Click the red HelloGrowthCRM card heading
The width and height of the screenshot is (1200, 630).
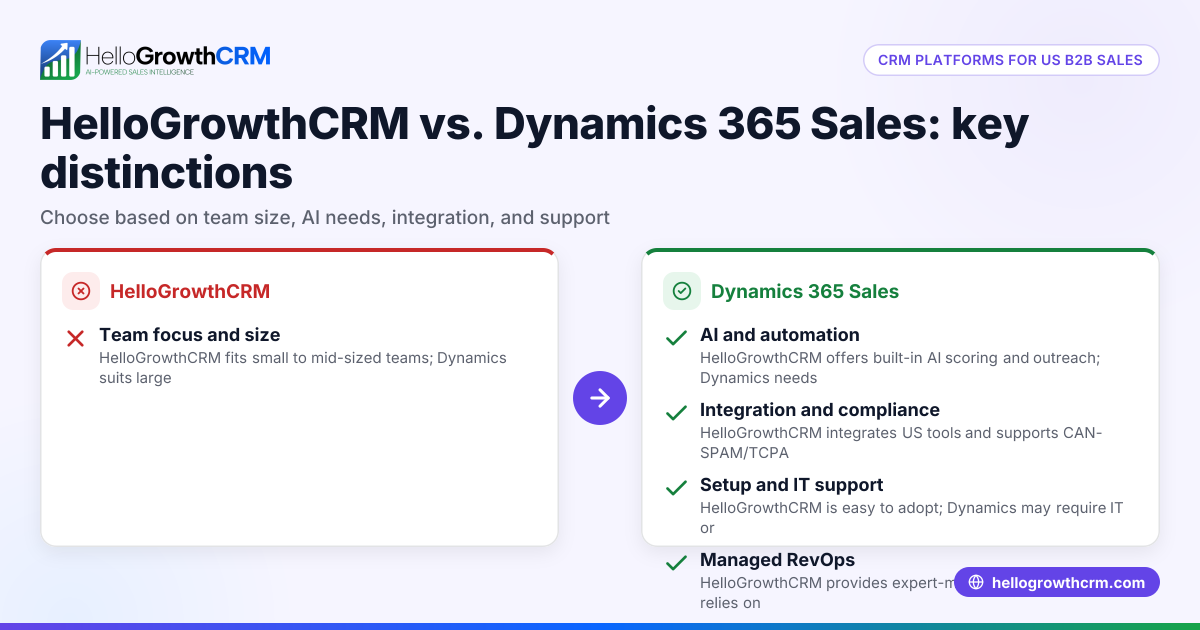coord(190,291)
